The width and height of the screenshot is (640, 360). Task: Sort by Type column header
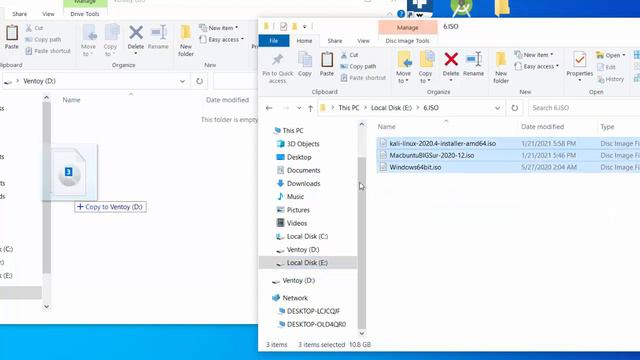tap(607, 127)
